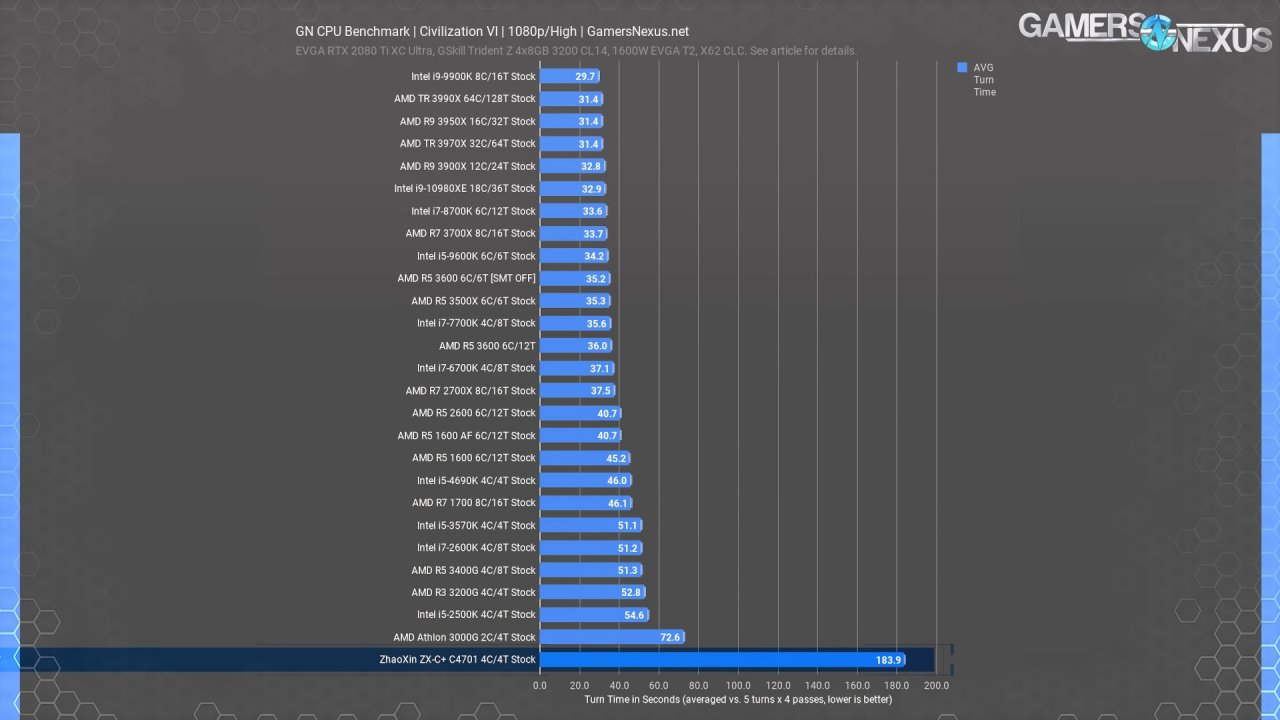
Task: Select the 'ZhaoXin ZX-C+ C4701 4C/4T Stock' label
Action: pos(458,659)
